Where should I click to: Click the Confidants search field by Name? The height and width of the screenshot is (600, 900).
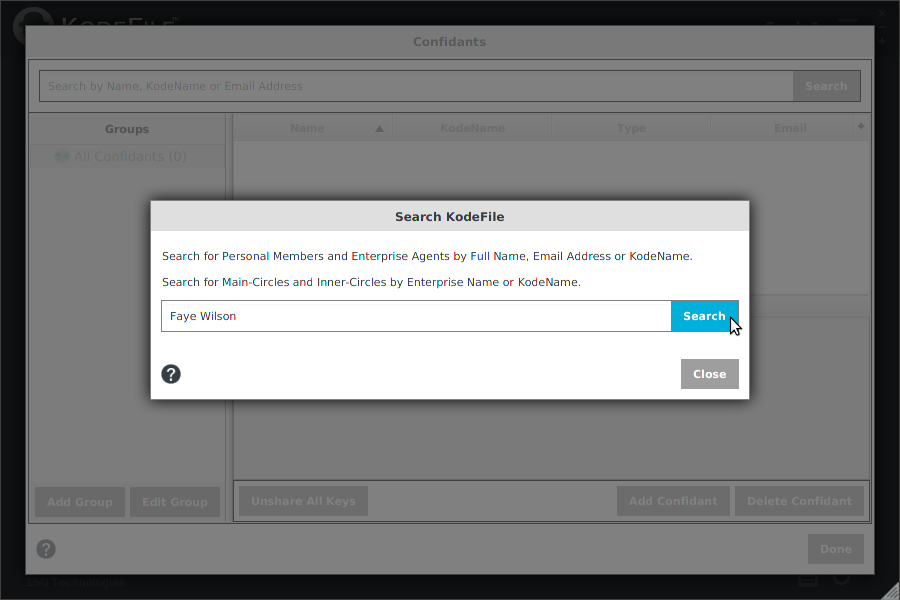416,86
